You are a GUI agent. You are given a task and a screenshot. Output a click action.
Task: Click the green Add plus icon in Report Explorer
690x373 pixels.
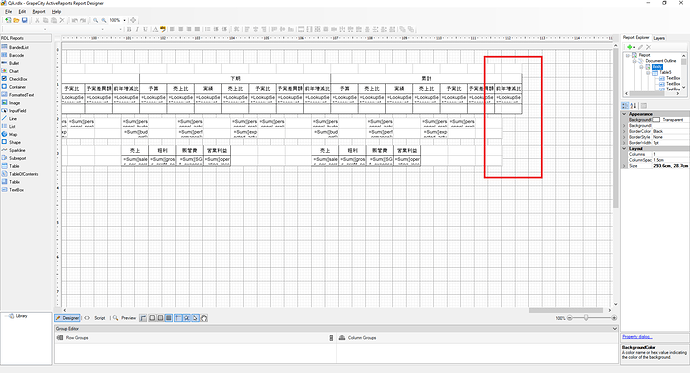(x=630, y=47)
